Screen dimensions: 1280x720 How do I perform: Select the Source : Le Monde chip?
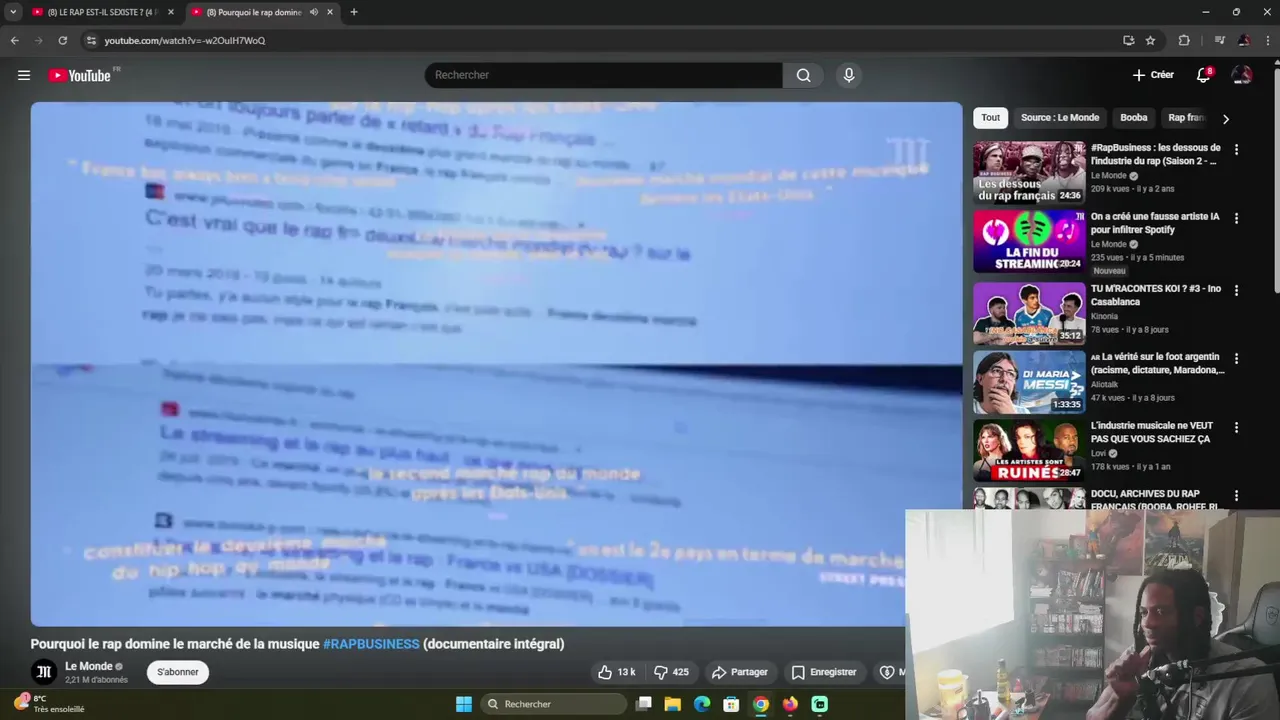pos(1059,117)
